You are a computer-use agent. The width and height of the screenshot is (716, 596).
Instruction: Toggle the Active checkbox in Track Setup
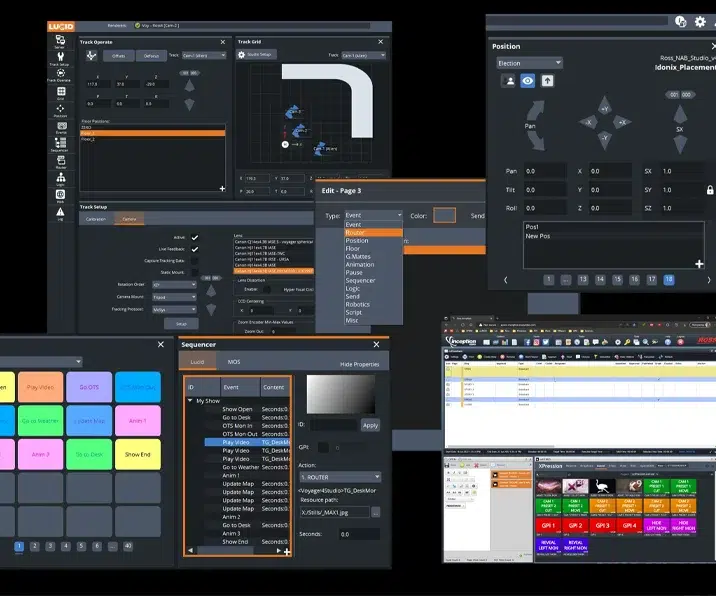pos(195,237)
